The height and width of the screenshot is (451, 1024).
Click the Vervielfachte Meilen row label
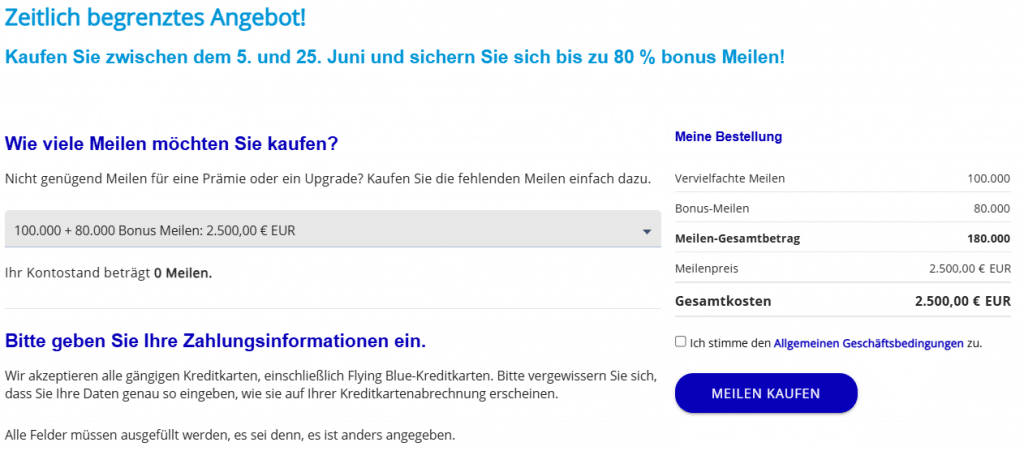(x=730, y=178)
